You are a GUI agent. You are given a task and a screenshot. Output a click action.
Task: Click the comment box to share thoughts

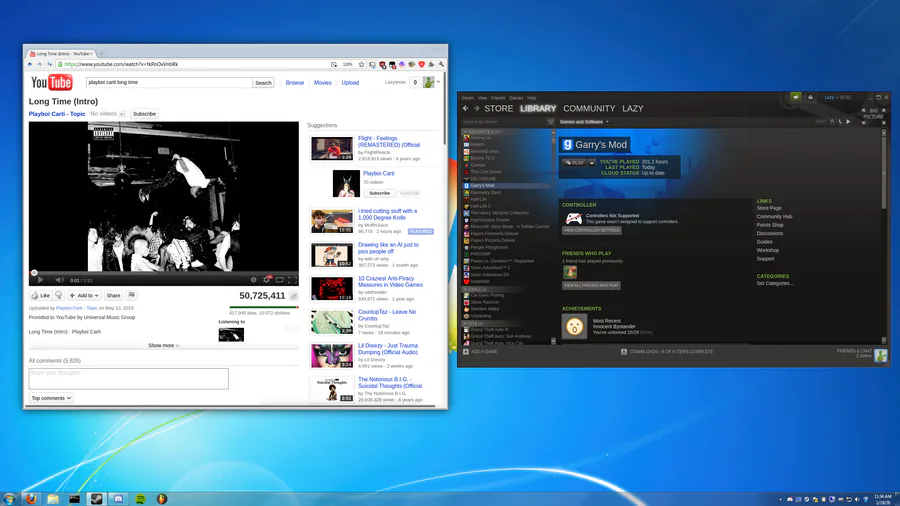coord(129,379)
